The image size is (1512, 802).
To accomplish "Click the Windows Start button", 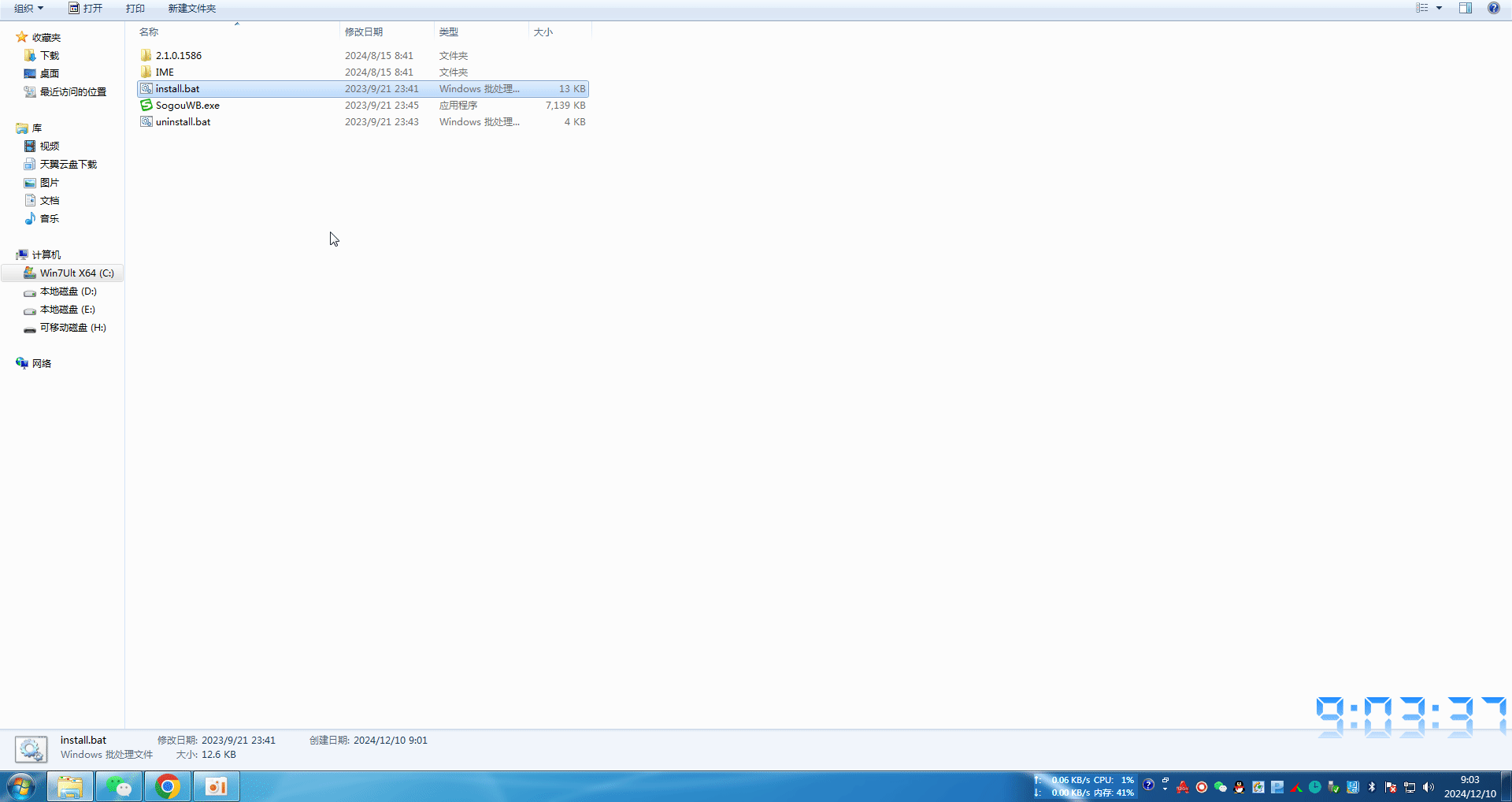I will pyautogui.click(x=21, y=786).
